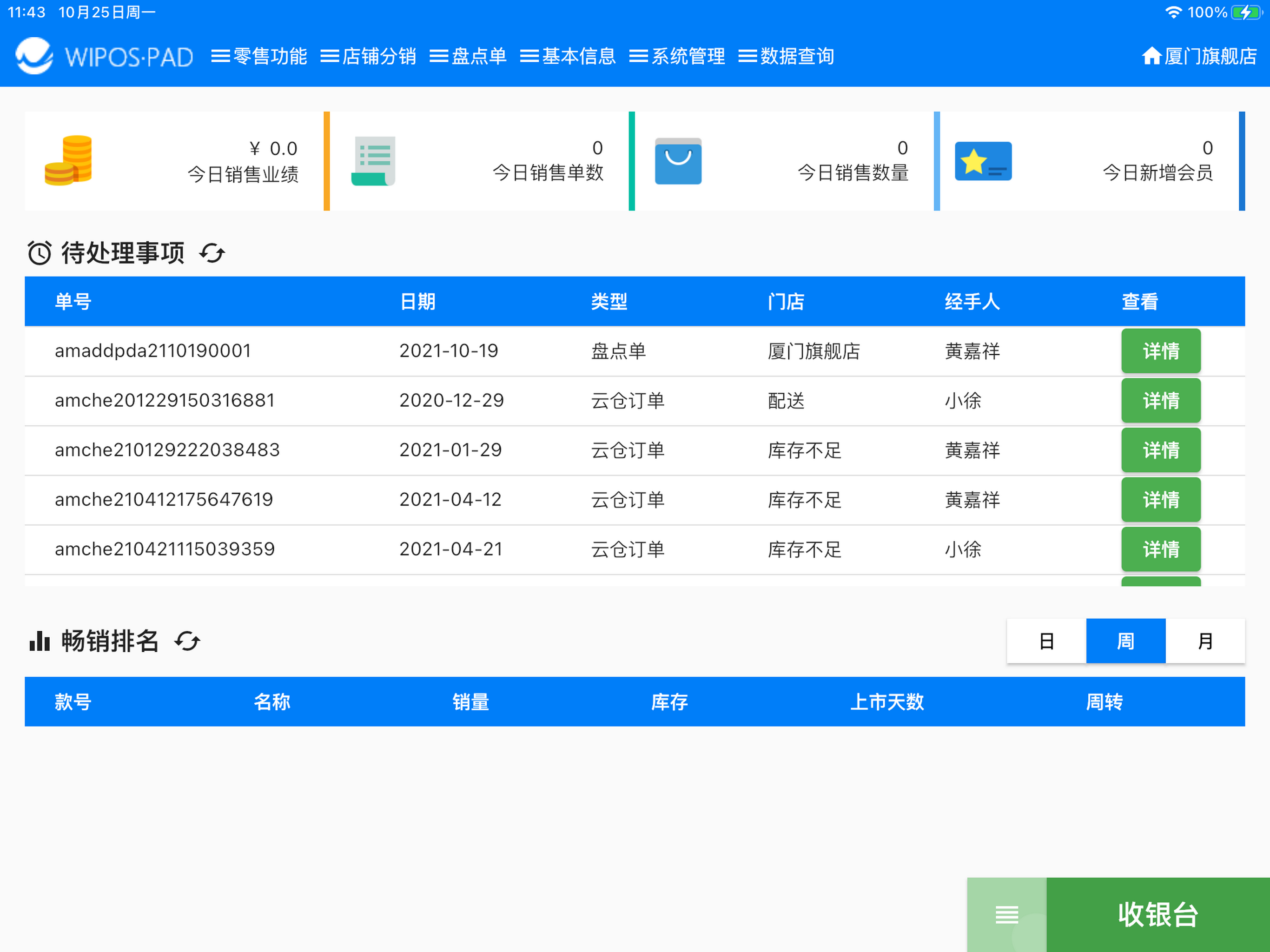Select the 周 ranking period
Image resolution: width=1270 pixels, height=952 pixels.
(1125, 641)
